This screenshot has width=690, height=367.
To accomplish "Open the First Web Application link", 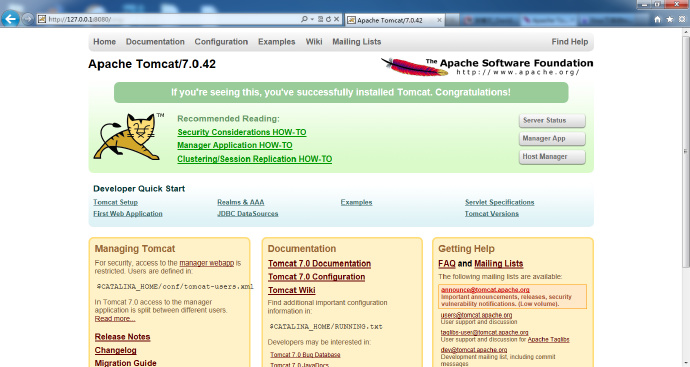I will pyautogui.click(x=128, y=213).
